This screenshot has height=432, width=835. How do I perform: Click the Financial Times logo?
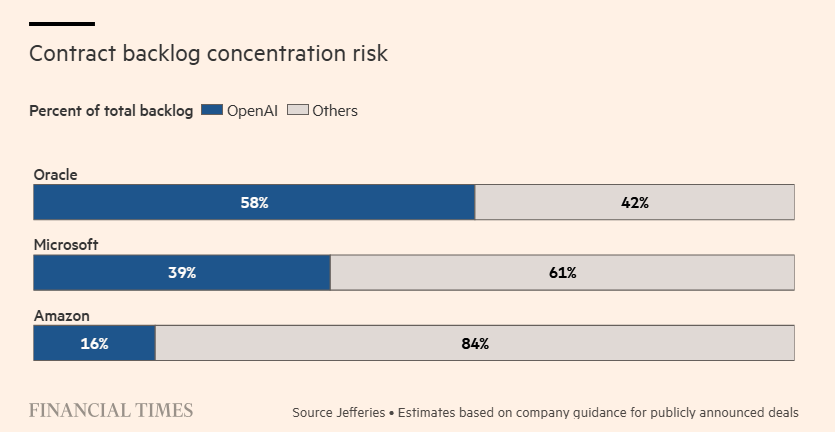click(111, 411)
